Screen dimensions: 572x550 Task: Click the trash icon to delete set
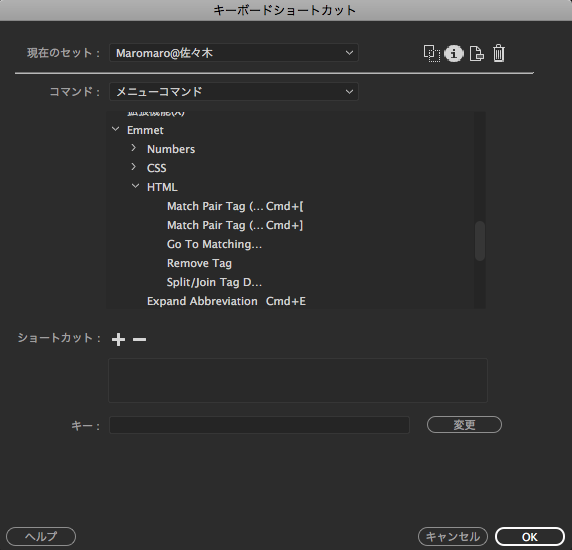499,54
